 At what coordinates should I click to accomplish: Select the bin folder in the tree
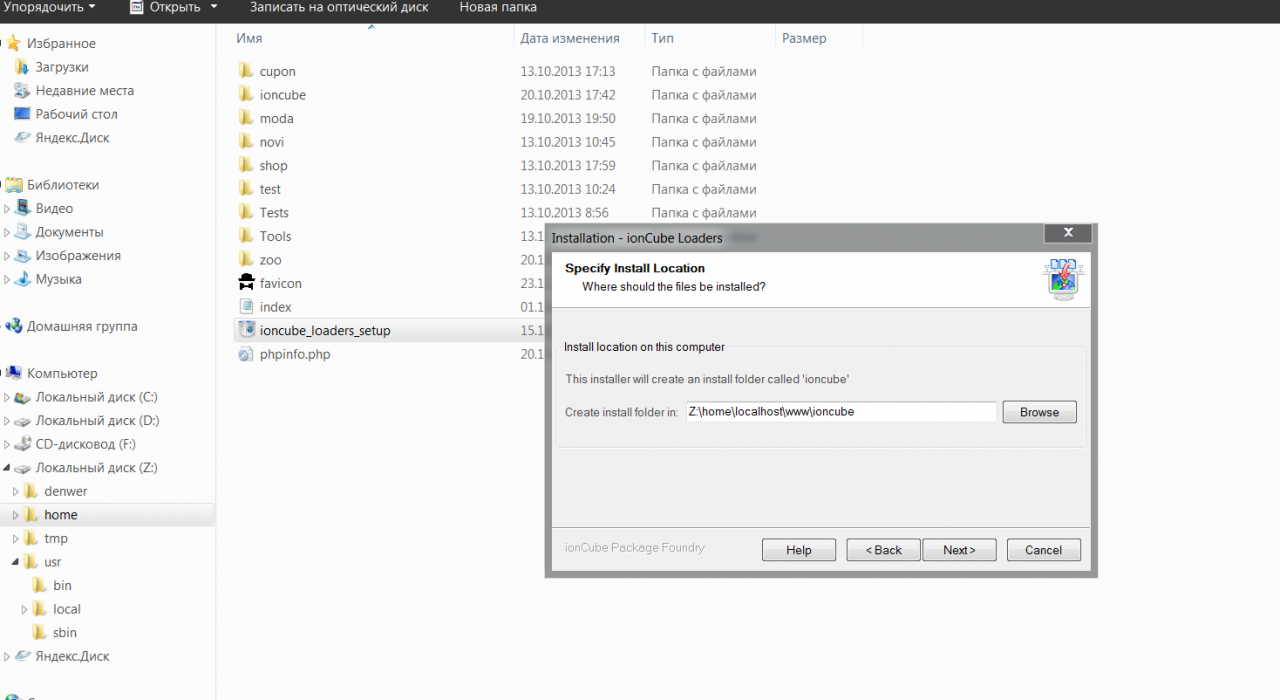62,585
